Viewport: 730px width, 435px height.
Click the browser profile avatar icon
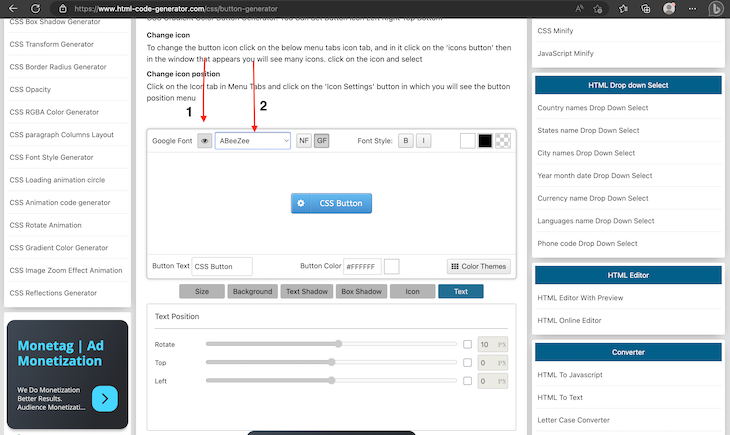[x=669, y=8]
